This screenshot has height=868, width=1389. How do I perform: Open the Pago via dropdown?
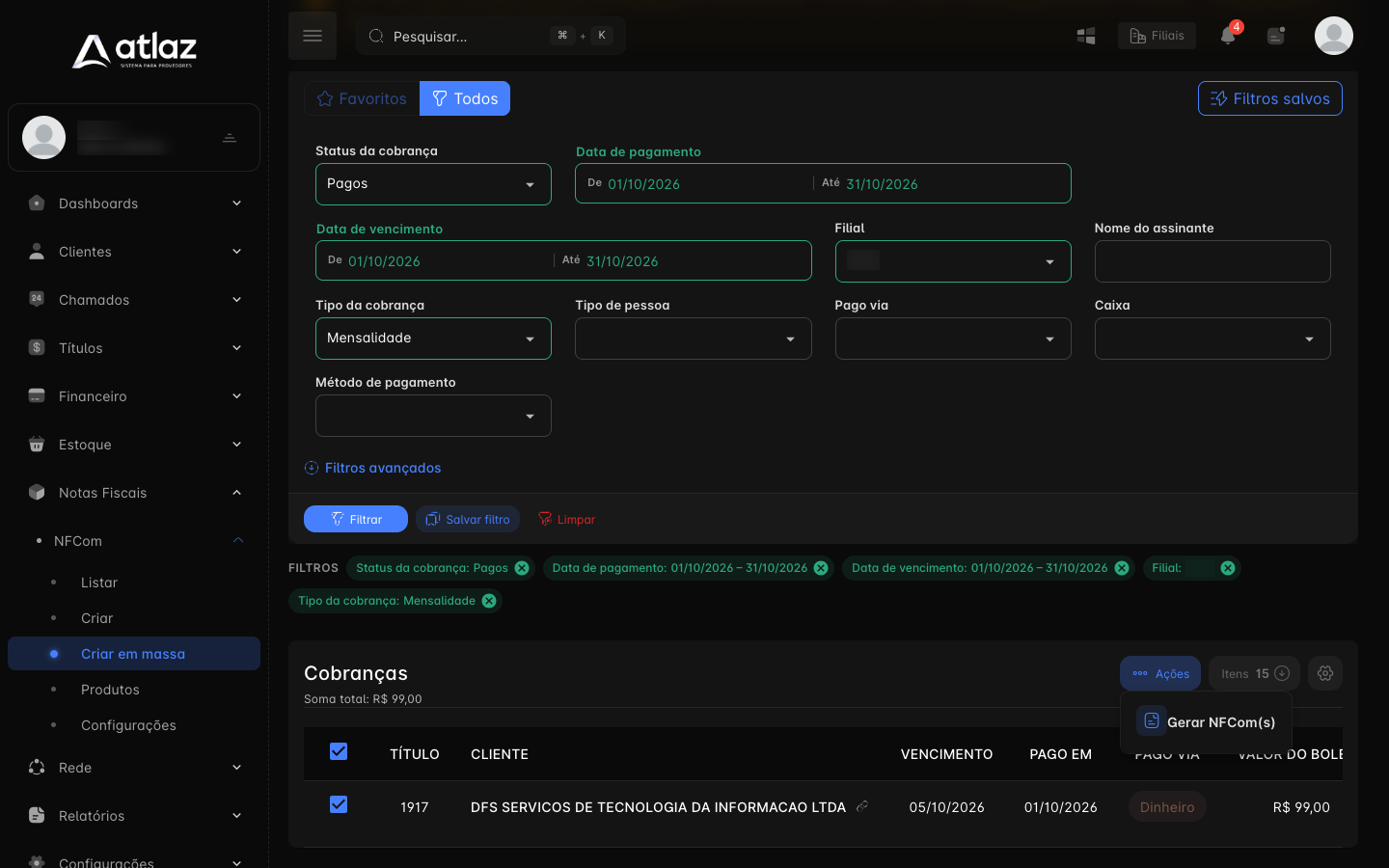click(953, 339)
